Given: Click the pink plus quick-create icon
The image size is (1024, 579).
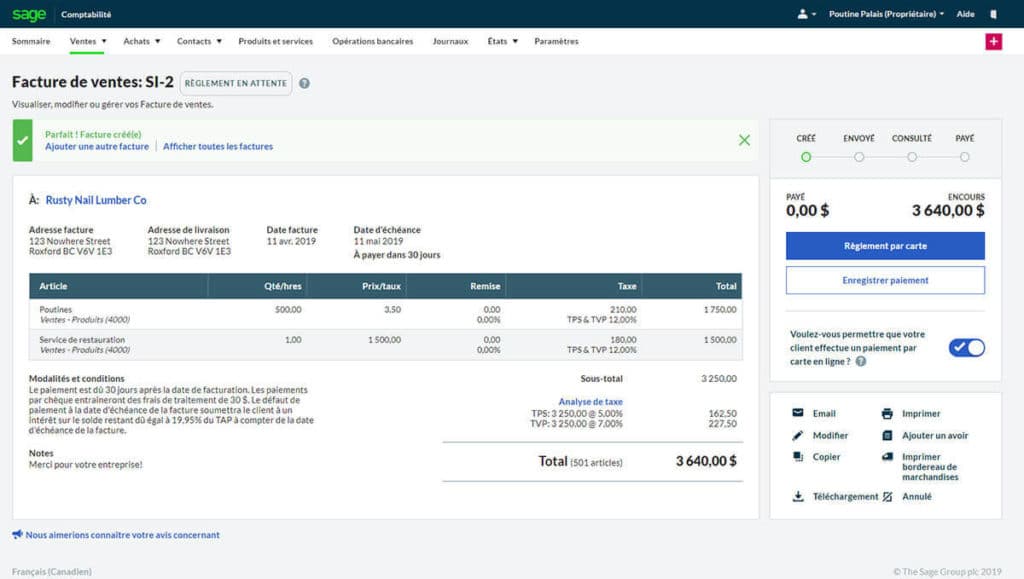Looking at the screenshot, I should pos(993,41).
